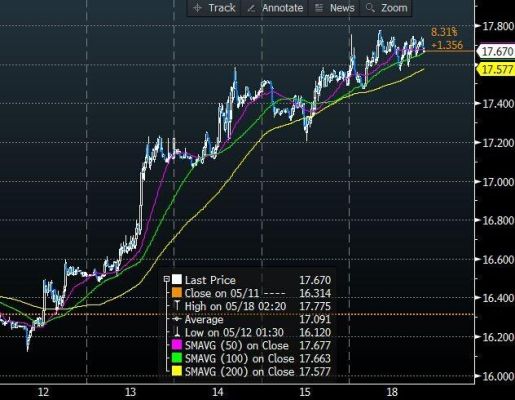This screenshot has width=515, height=400.
Task: Select the orange Close on 05/11 swatch
Action: click(177, 293)
